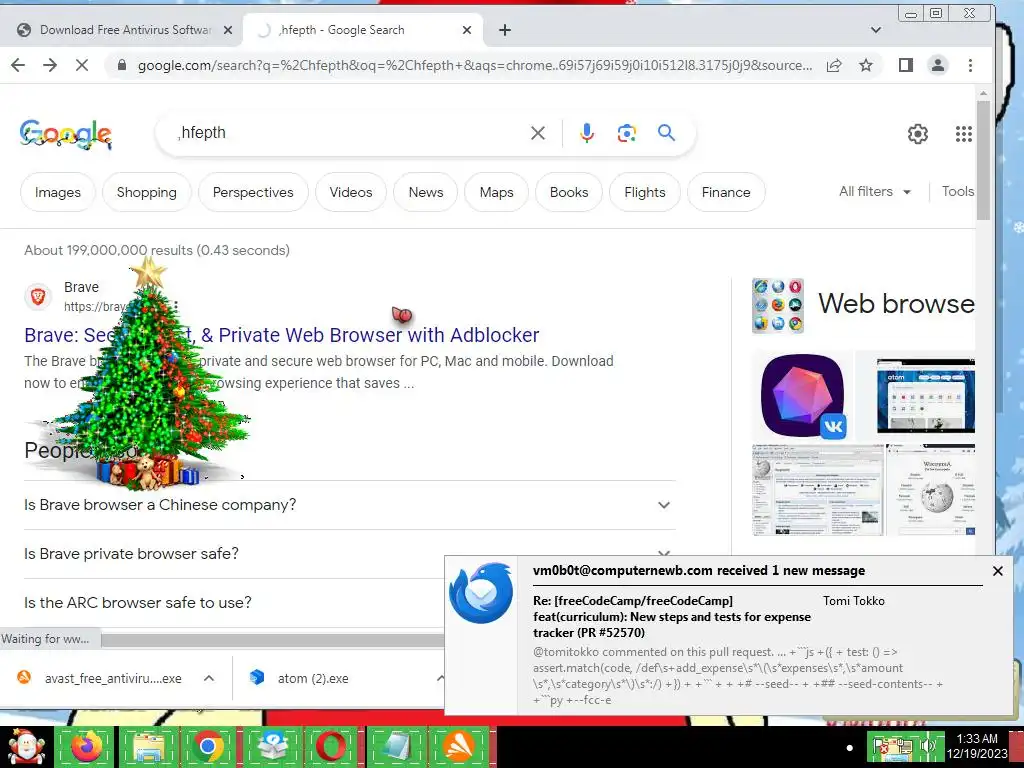
Task: Filter results by Perspectives
Action: (x=253, y=192)
